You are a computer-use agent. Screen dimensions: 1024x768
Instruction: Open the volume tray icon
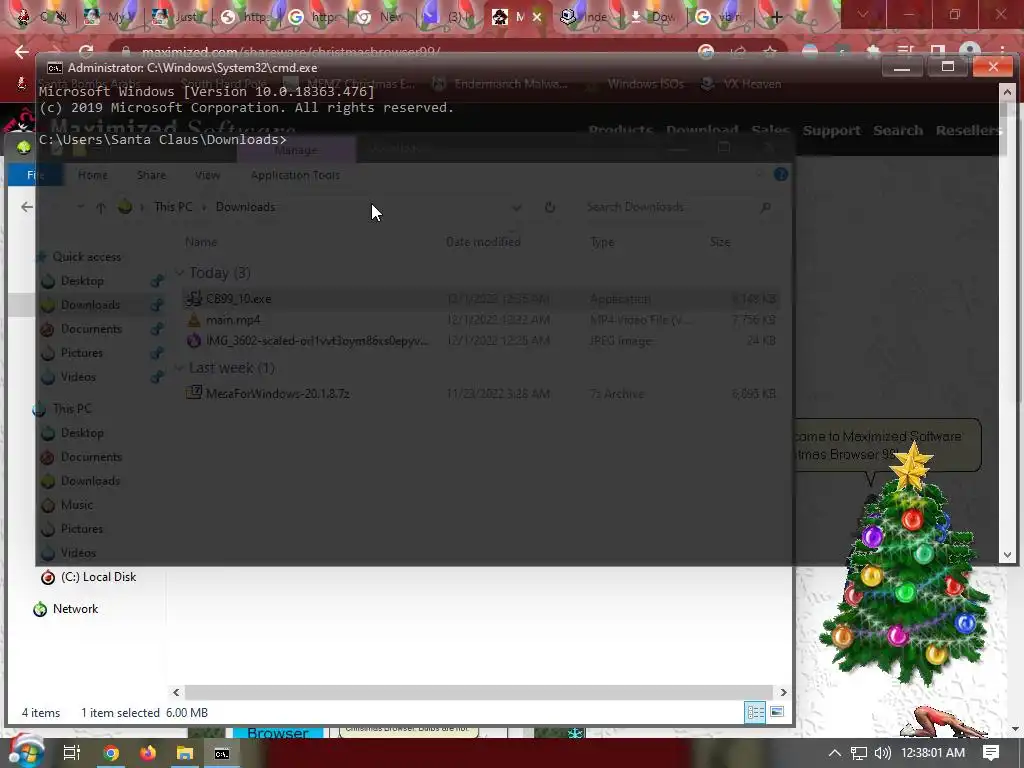pyautogui.click(x=882, y=753)
